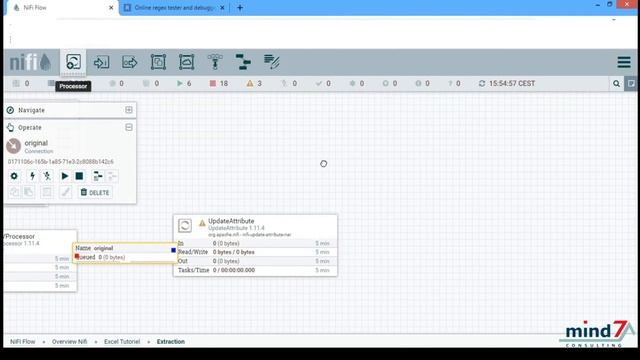Click the connection id text in Operate
Image resolution: width=640 pixels, height=360 pixels.
pyautogui.click(x=61, y=162)
